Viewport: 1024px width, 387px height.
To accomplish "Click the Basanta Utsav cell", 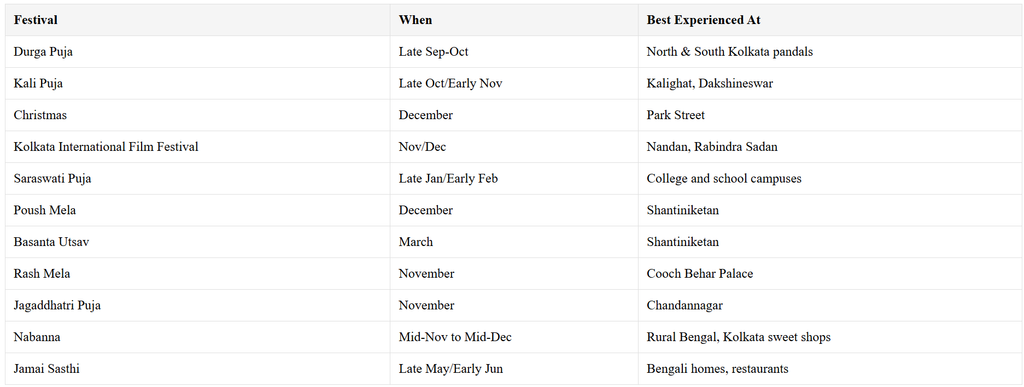I will 198,241.
